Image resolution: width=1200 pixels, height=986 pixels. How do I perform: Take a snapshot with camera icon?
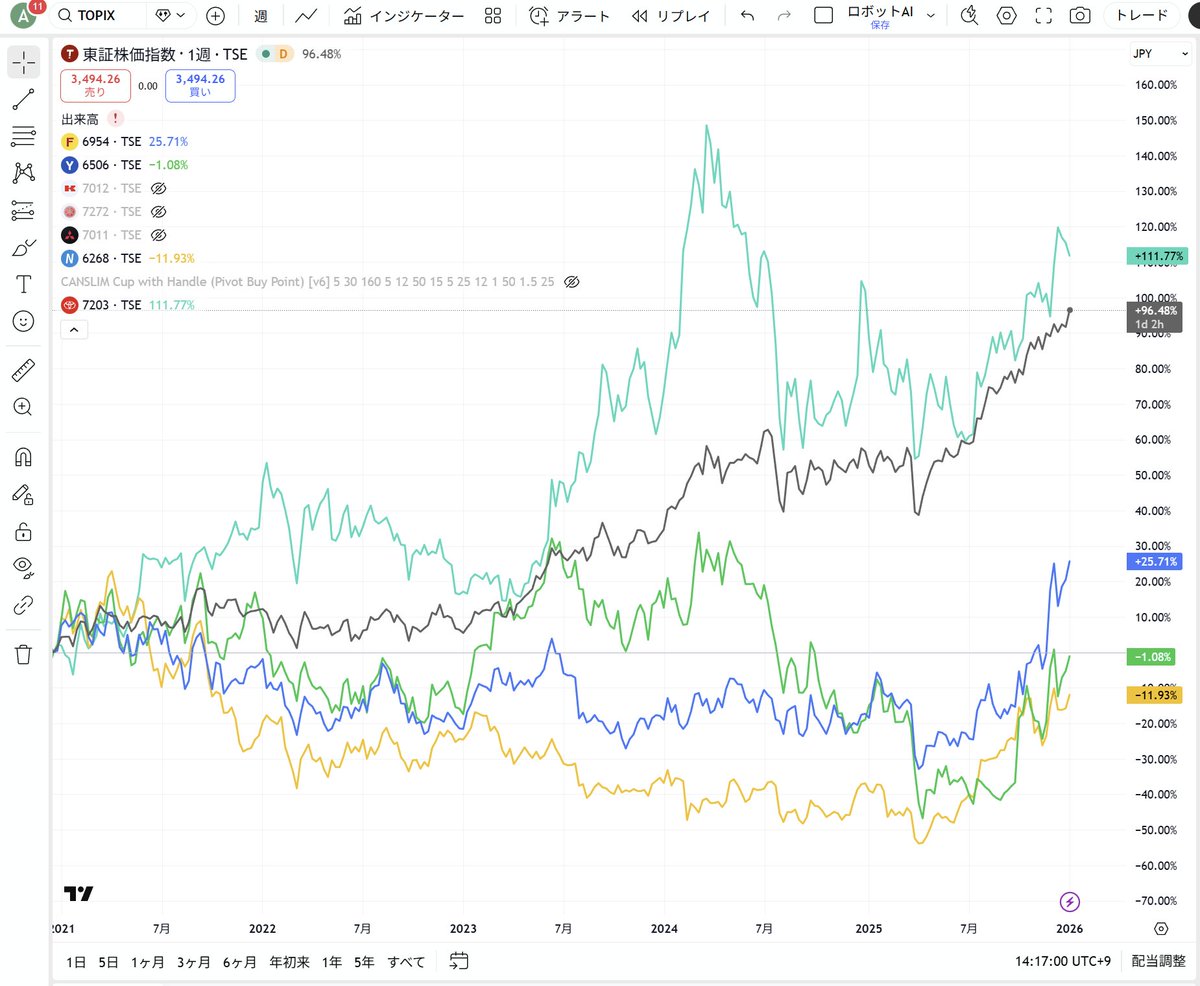pyautogui.click(x=1080, y=16)
